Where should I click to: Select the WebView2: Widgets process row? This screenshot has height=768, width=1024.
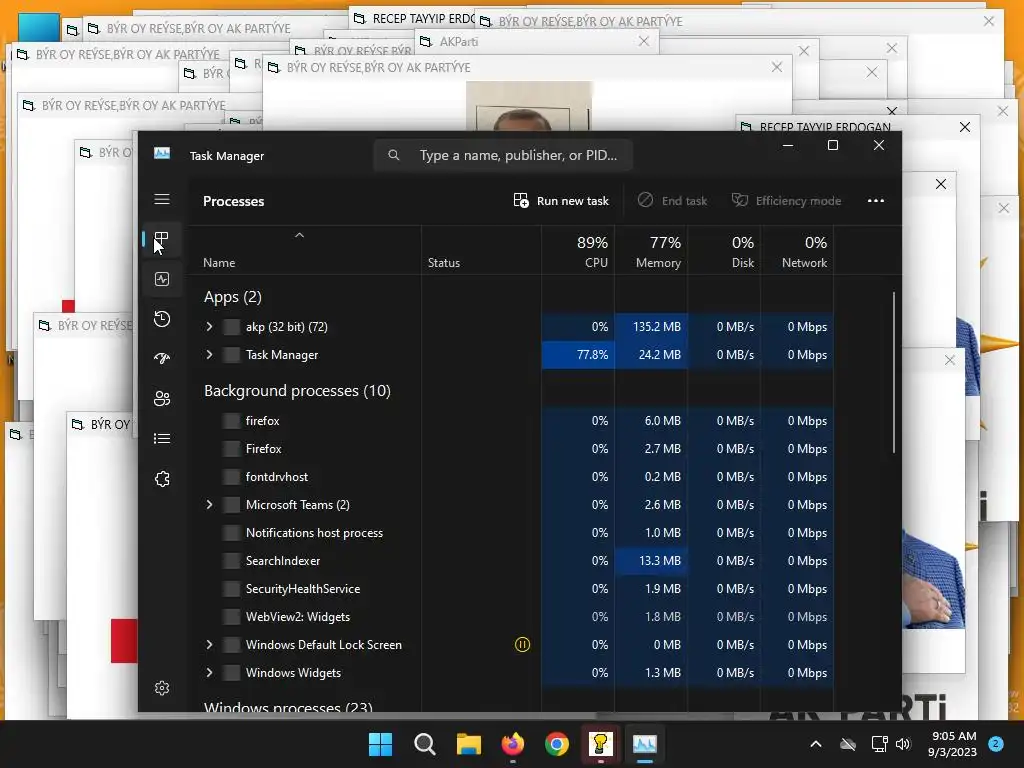click(511, 616)
